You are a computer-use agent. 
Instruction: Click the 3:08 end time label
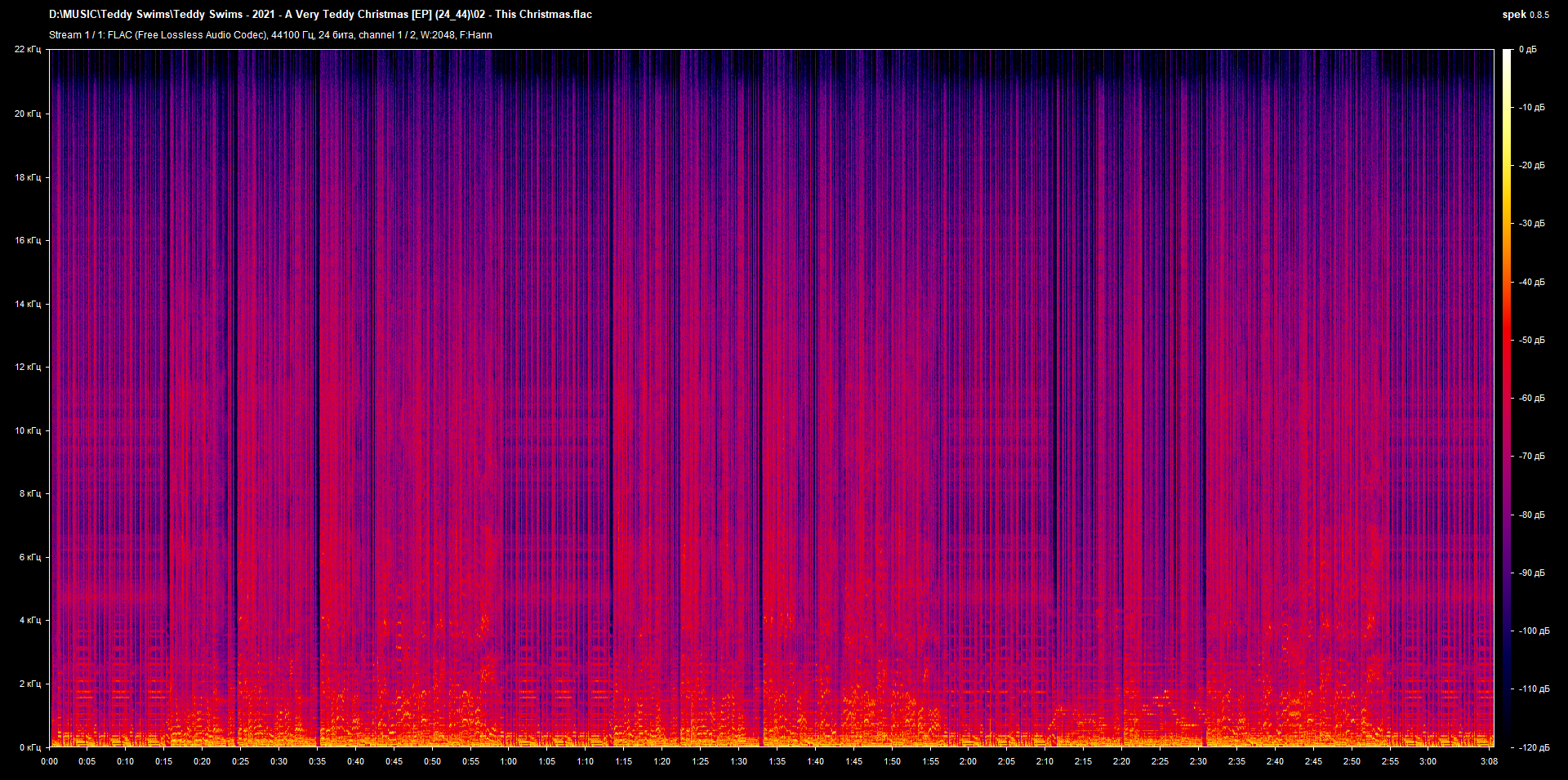[1489, 761]
